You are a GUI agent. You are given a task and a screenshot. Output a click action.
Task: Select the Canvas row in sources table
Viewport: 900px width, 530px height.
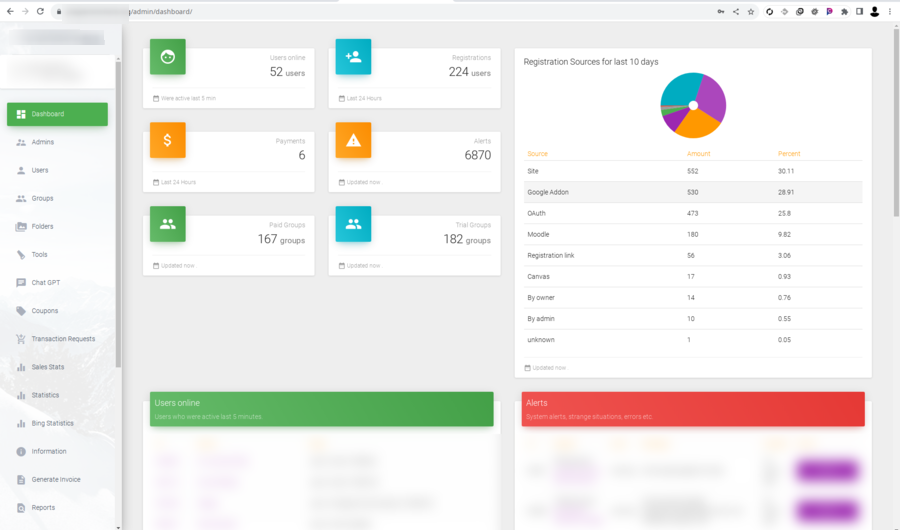[x=693, y=276]
